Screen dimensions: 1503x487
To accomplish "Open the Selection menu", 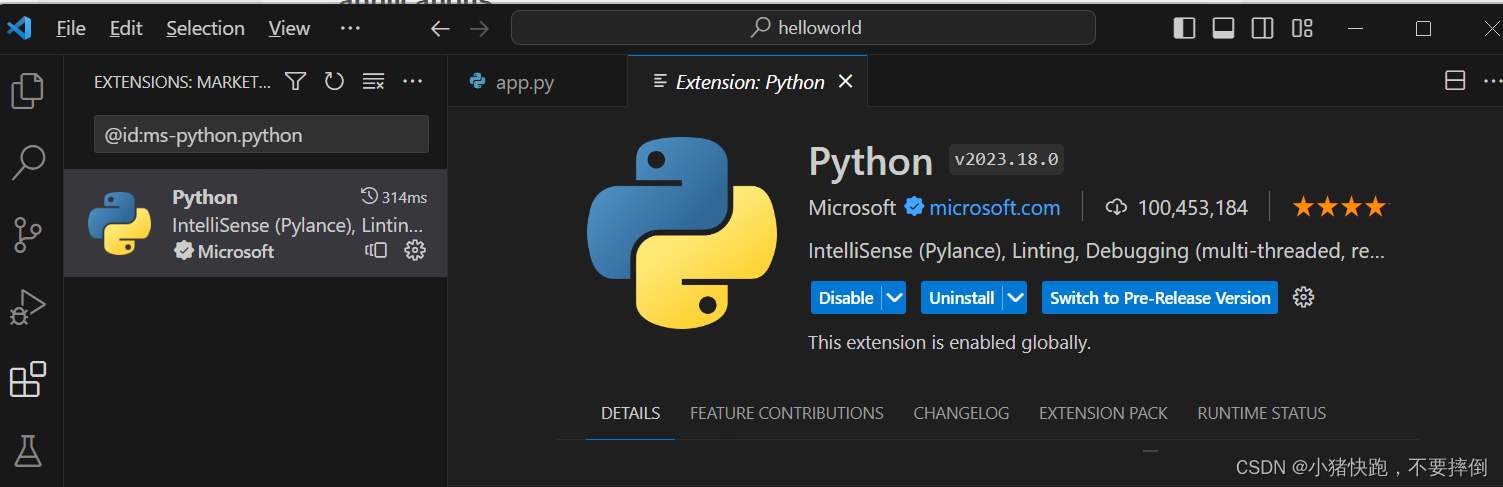I will (x=205, y=29).
